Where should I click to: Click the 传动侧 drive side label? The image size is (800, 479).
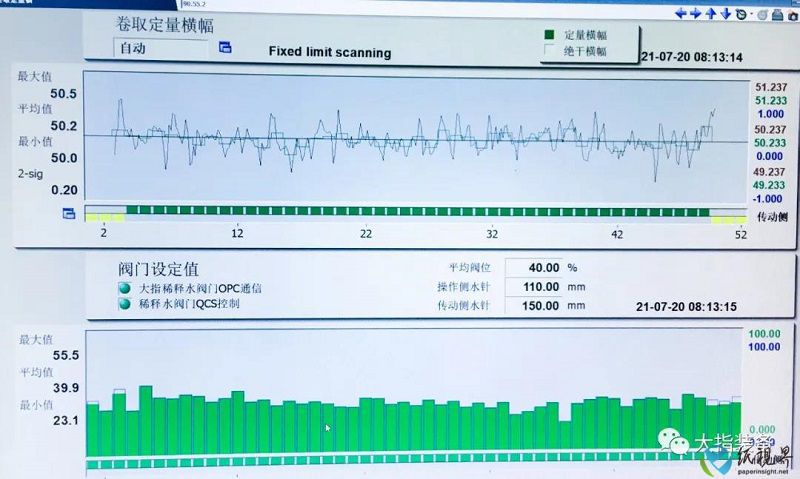pos(771,217)
